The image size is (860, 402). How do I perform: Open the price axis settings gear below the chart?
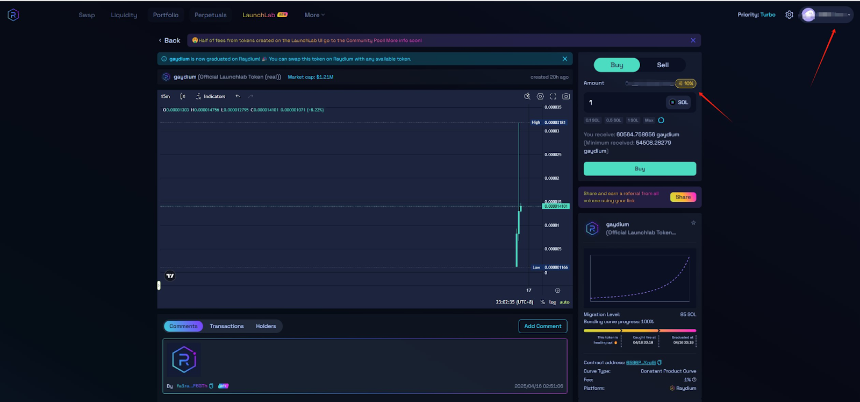pos(557,290)
